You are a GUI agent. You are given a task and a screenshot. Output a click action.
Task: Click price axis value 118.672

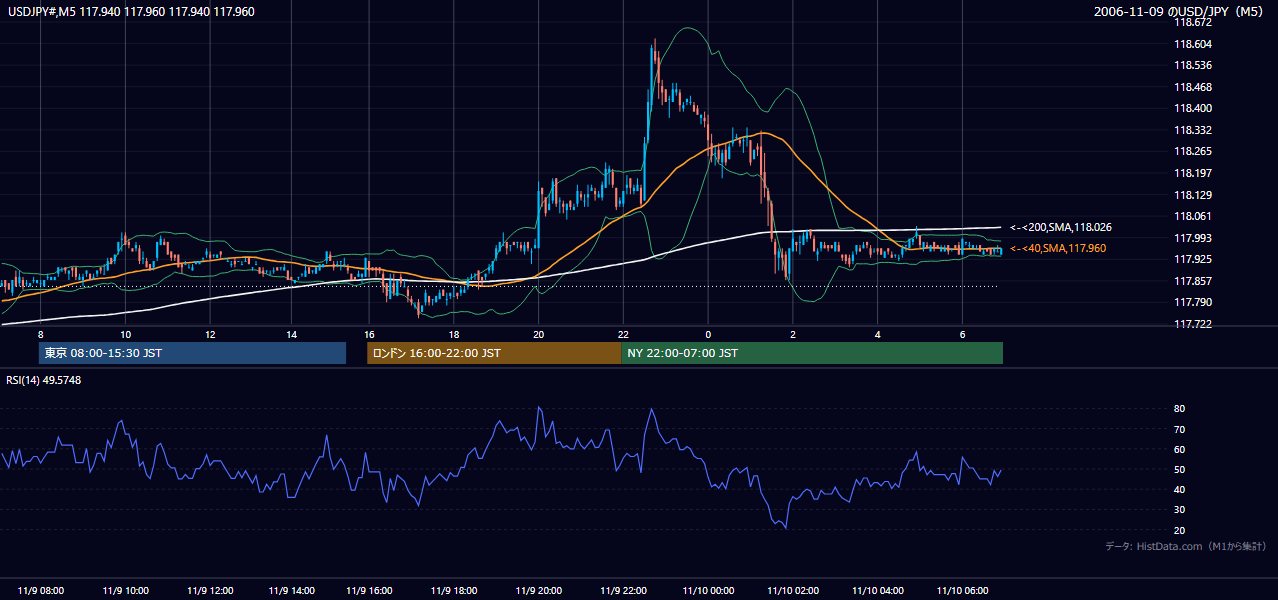coord(1193,22)
